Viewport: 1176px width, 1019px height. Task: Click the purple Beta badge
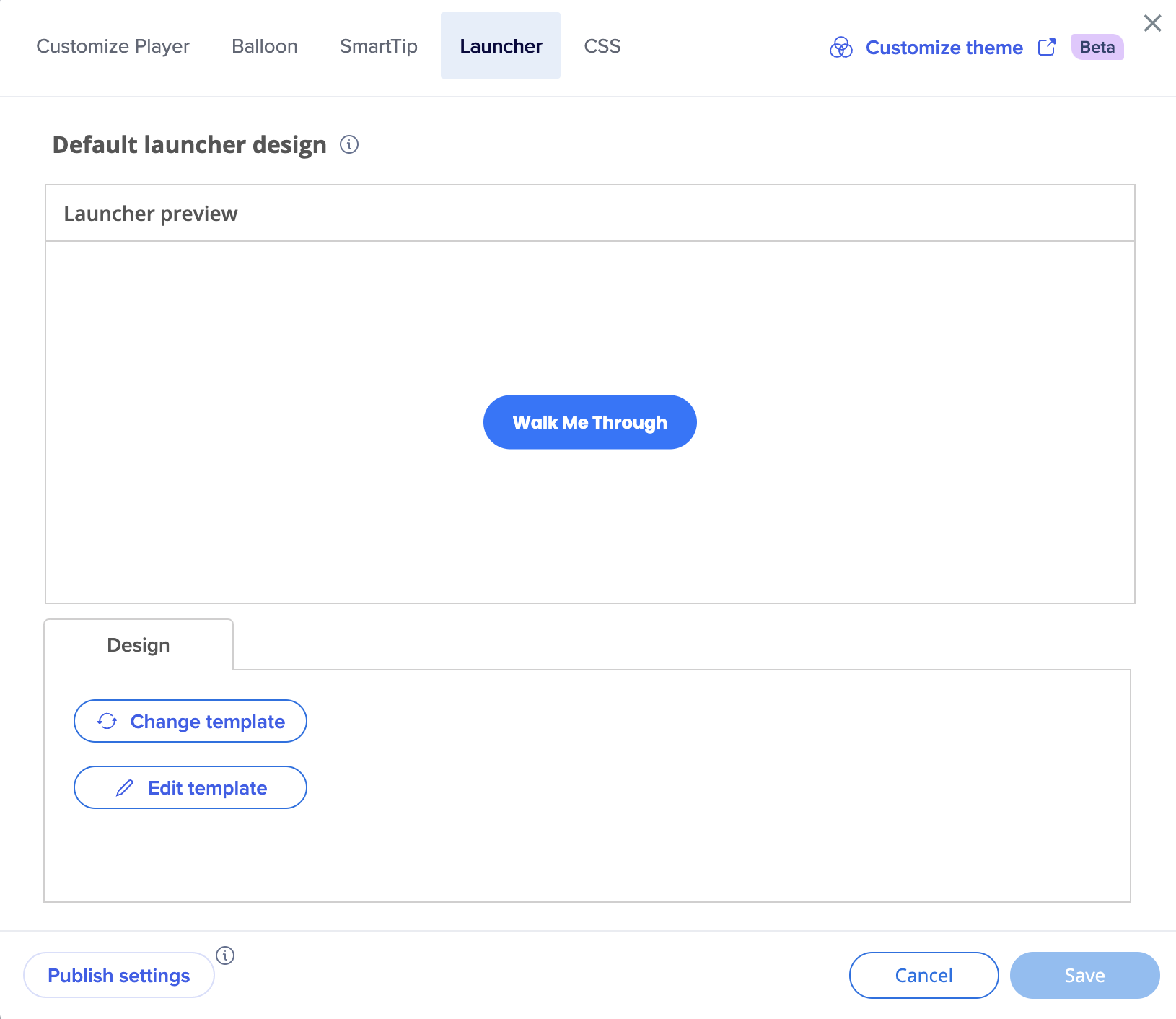[x=1097, y=48]
